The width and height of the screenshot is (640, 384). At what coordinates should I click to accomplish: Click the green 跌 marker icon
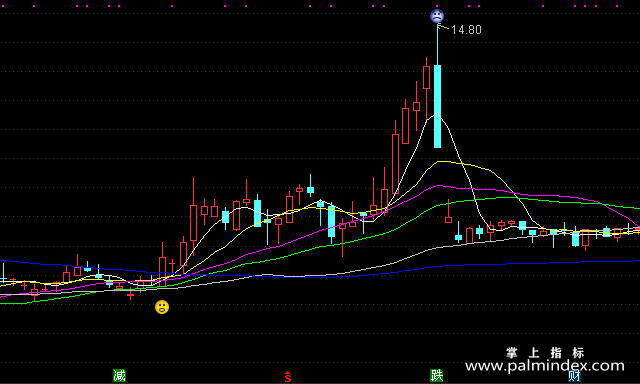[x=437, y=375]
